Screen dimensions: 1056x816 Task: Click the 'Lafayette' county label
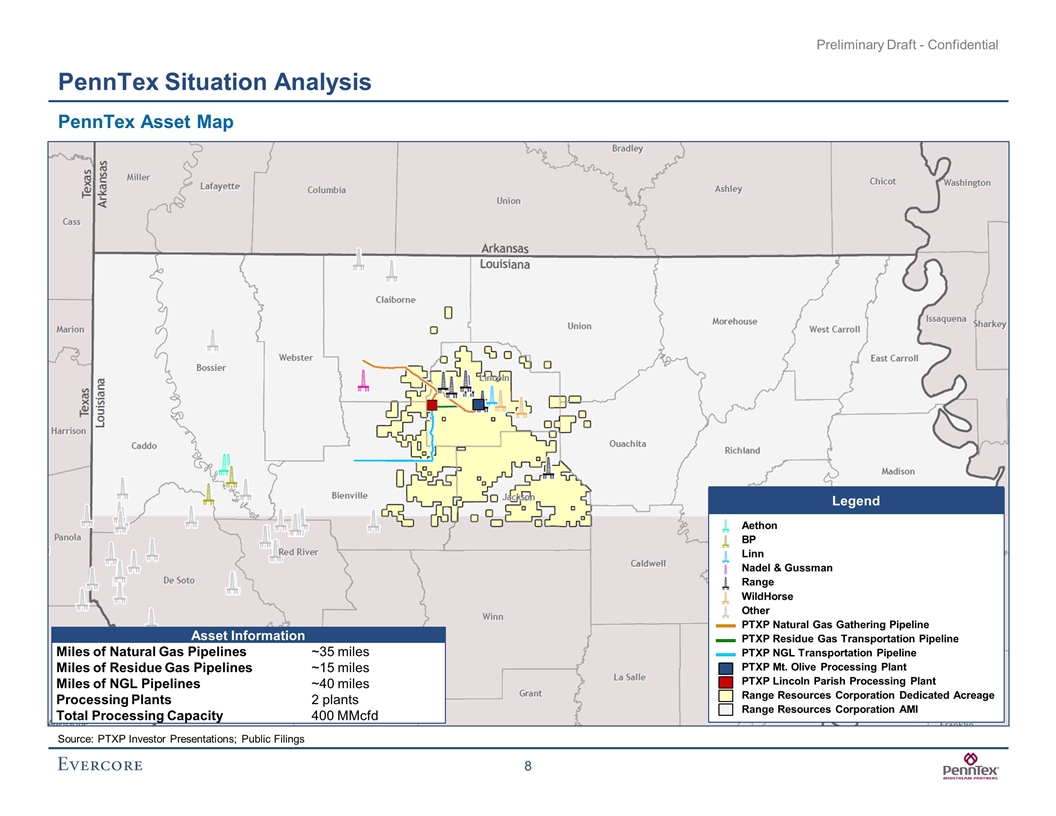click(x=220, y=186)
